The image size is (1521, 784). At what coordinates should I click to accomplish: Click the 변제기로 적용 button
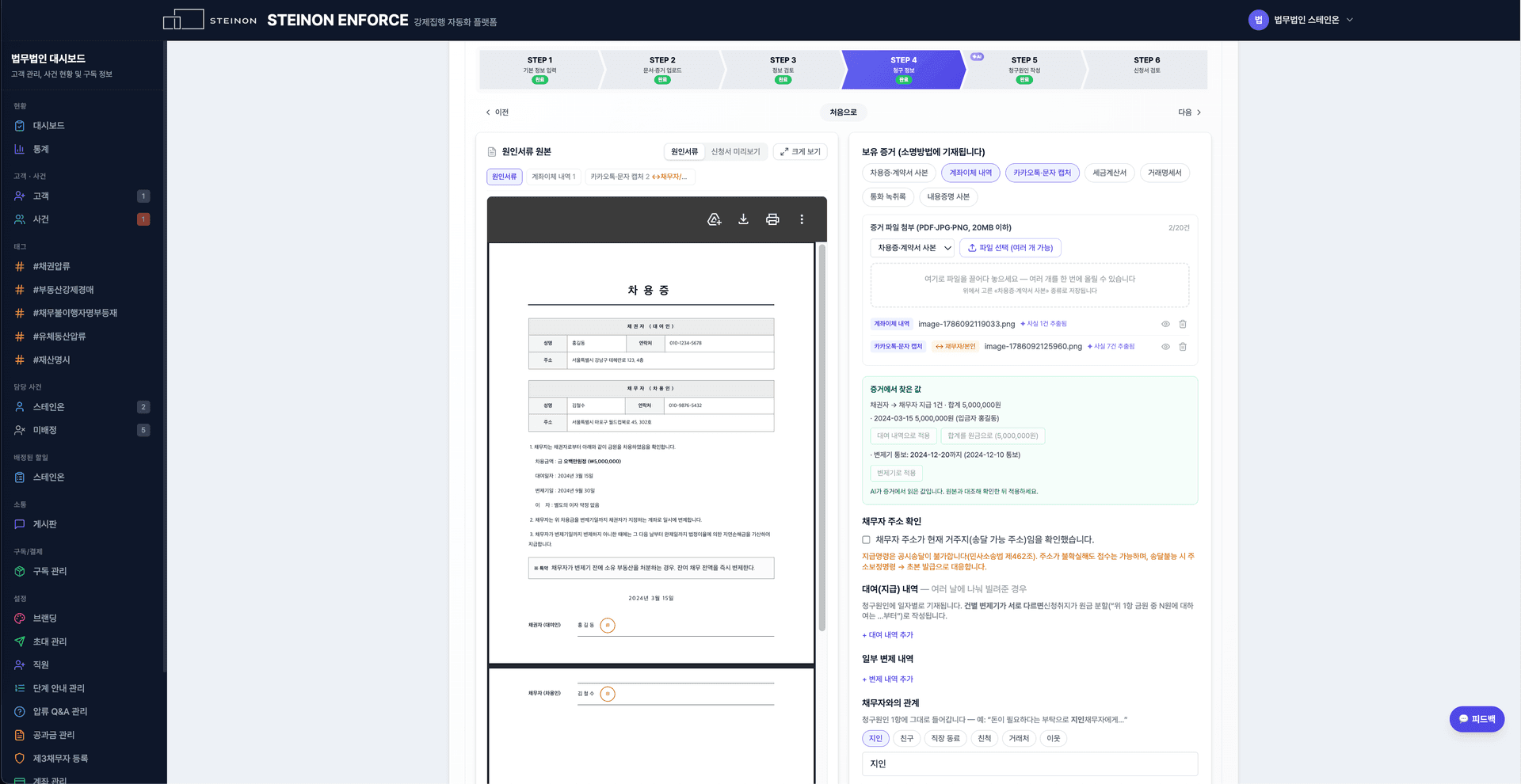pos(896,473)
